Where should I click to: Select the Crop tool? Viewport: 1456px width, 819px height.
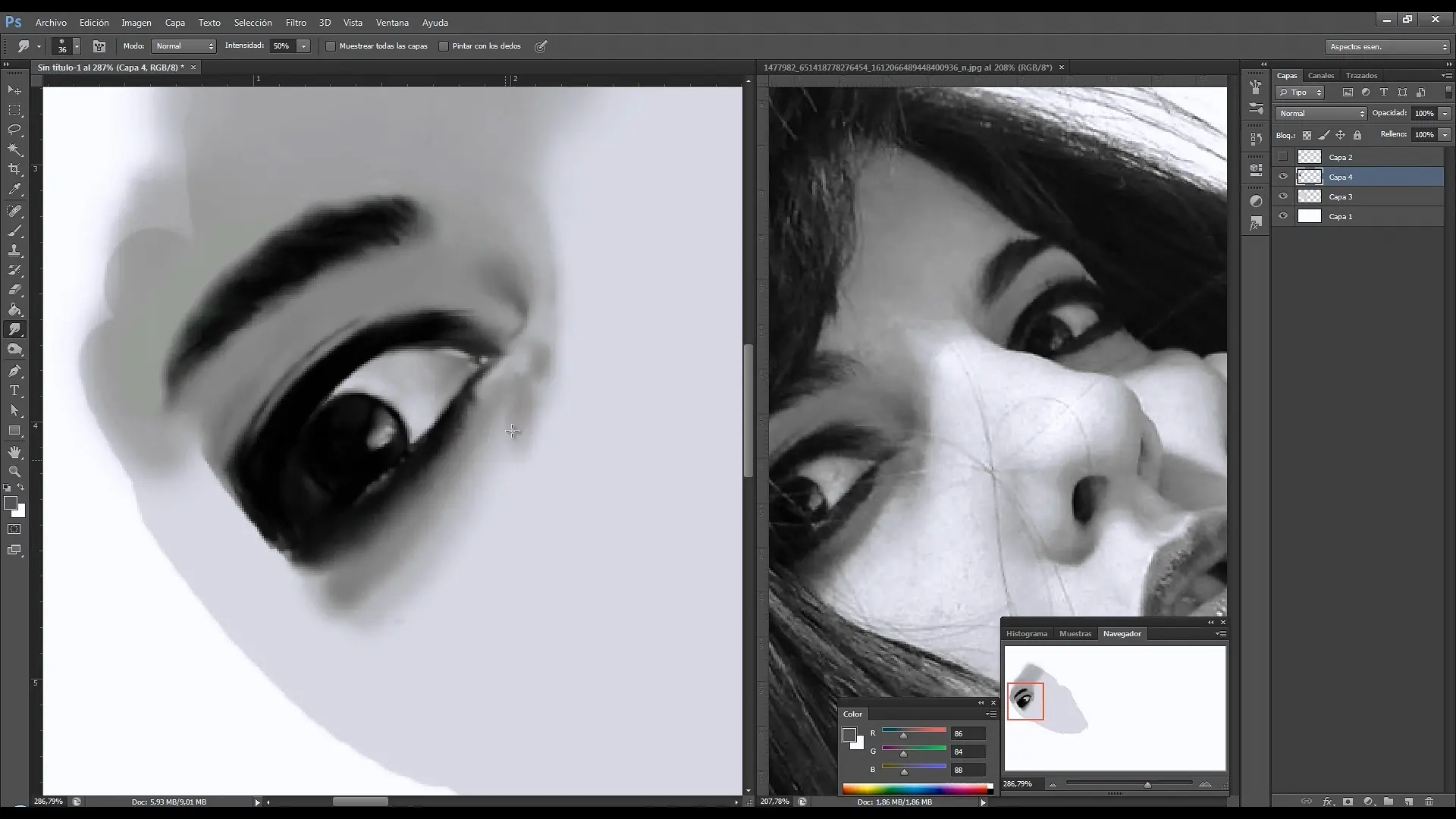pyautogui.click(x=14, y=169)
